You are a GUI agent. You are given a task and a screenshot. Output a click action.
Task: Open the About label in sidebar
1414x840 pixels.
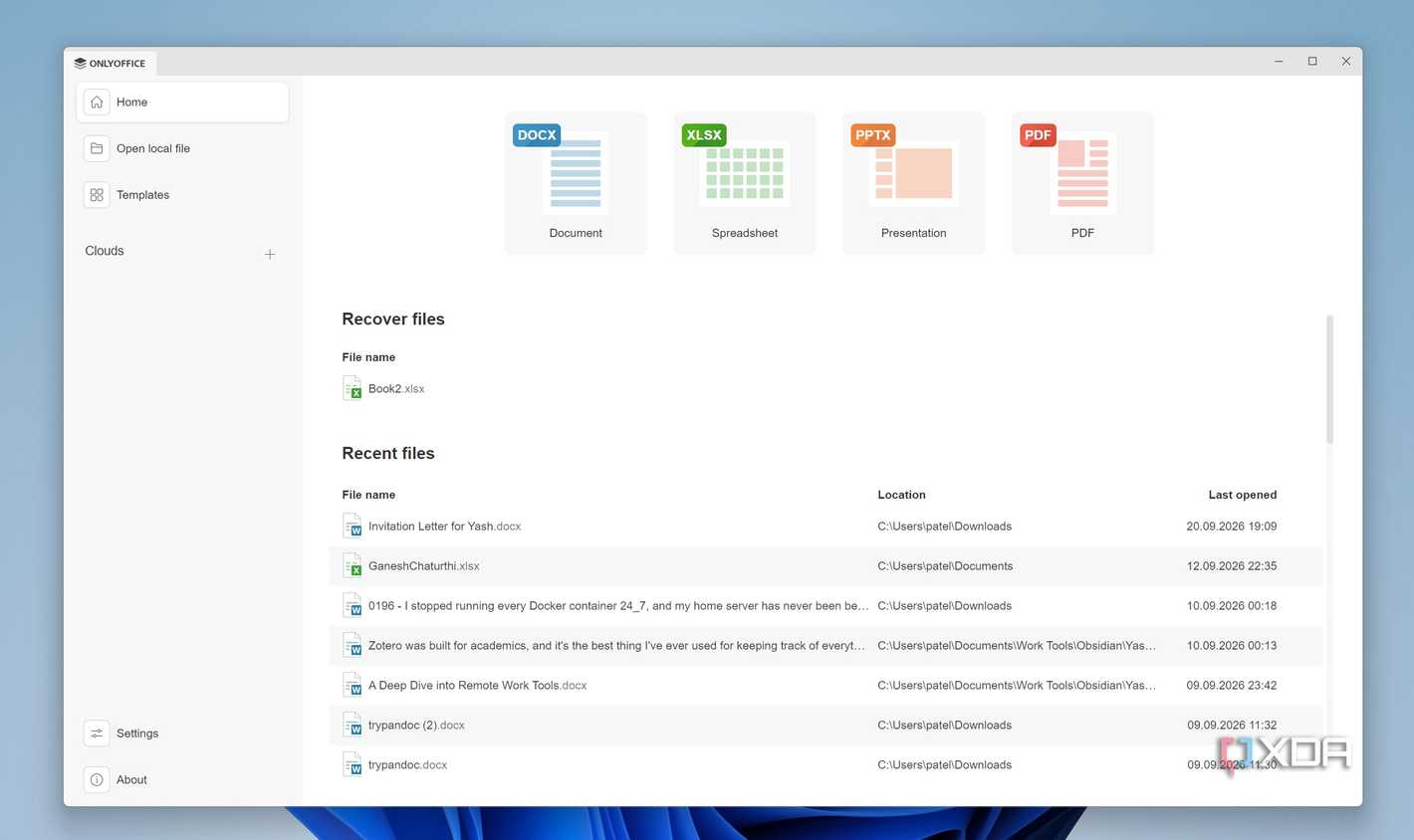(131, 780)
